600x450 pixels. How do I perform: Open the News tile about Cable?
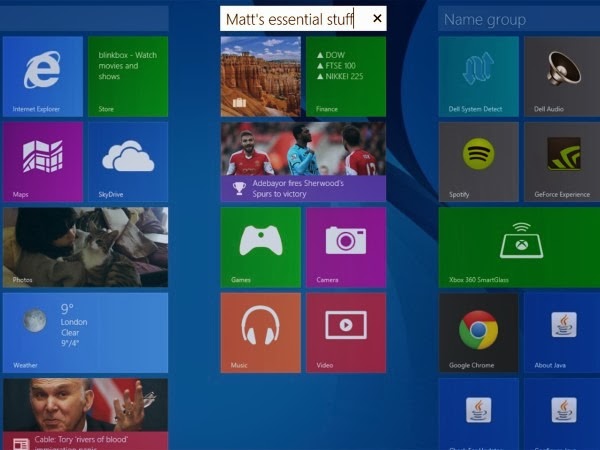click(x=85, y=414)
